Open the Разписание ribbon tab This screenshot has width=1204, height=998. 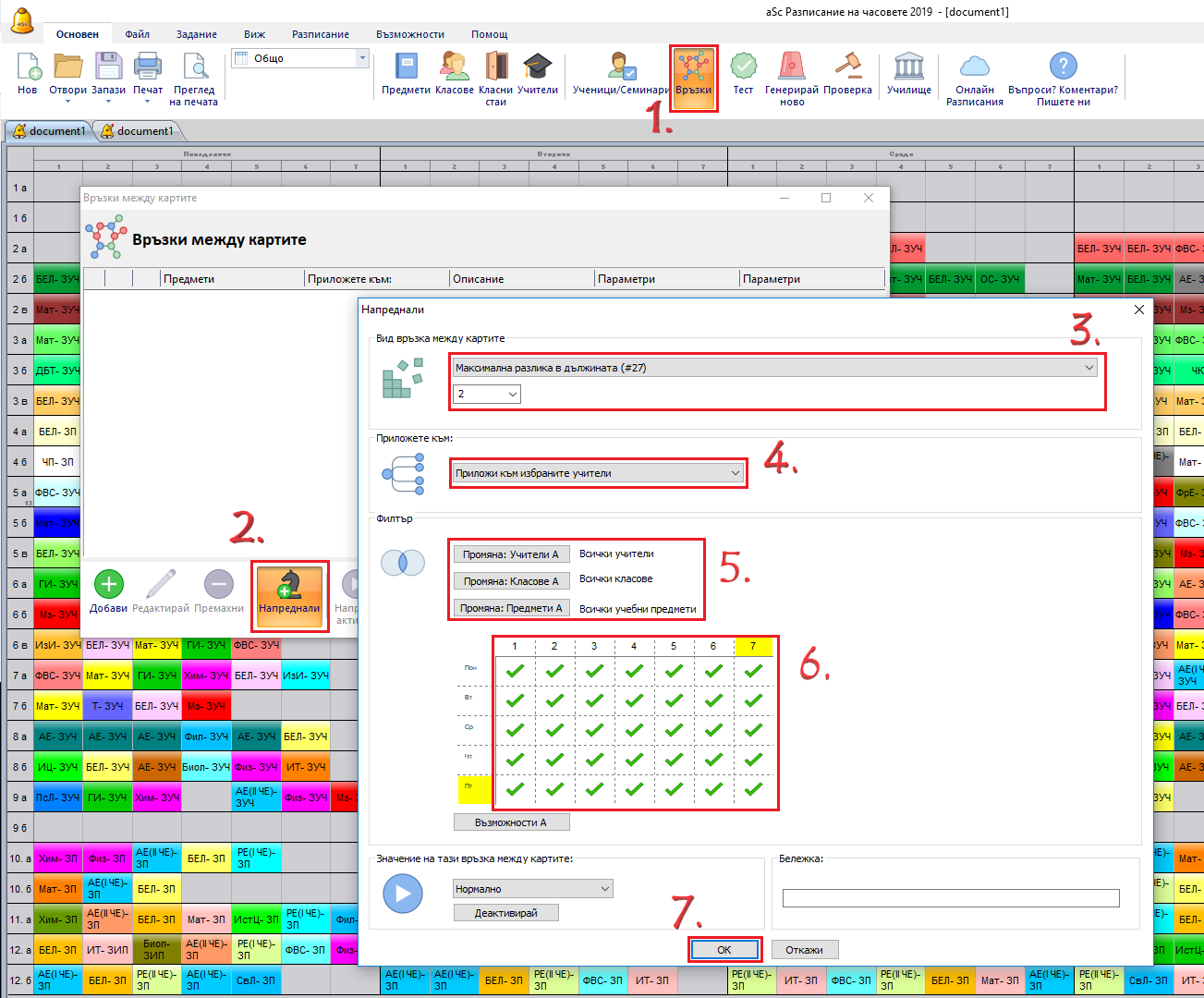(x=321, y=34)
